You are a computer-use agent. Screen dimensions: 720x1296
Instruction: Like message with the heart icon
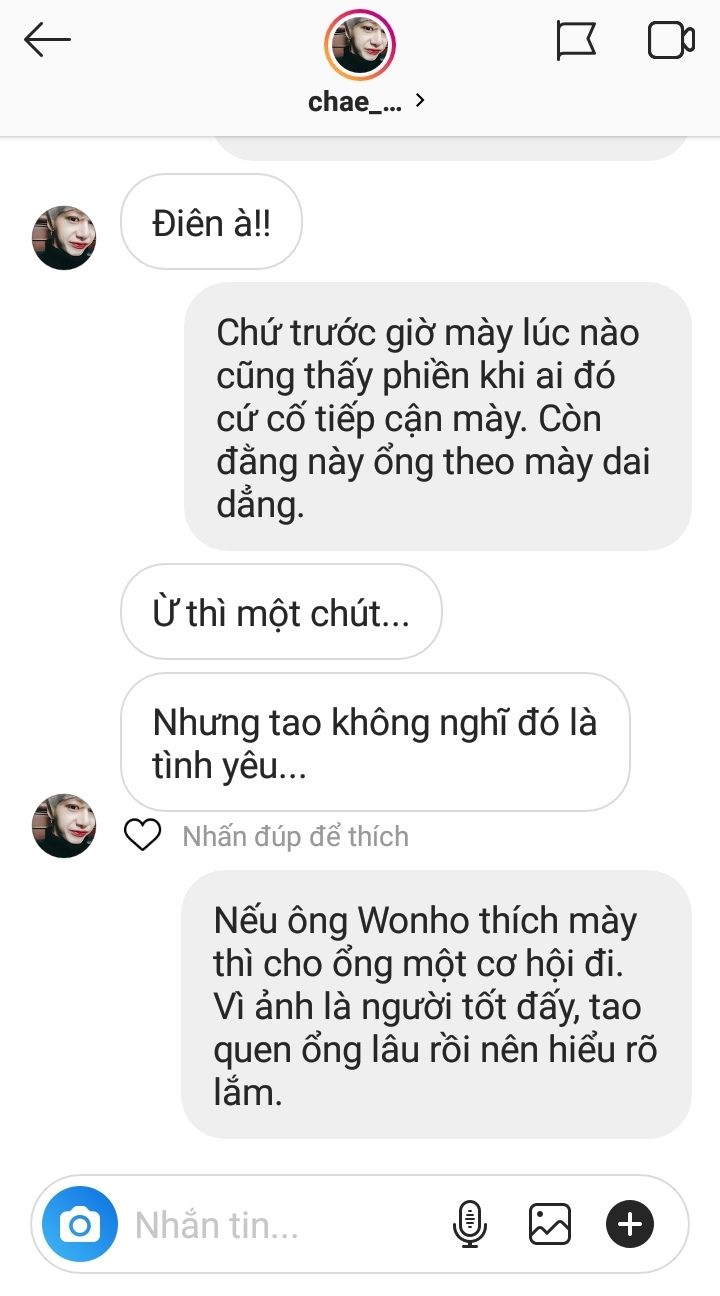(142, 835)
